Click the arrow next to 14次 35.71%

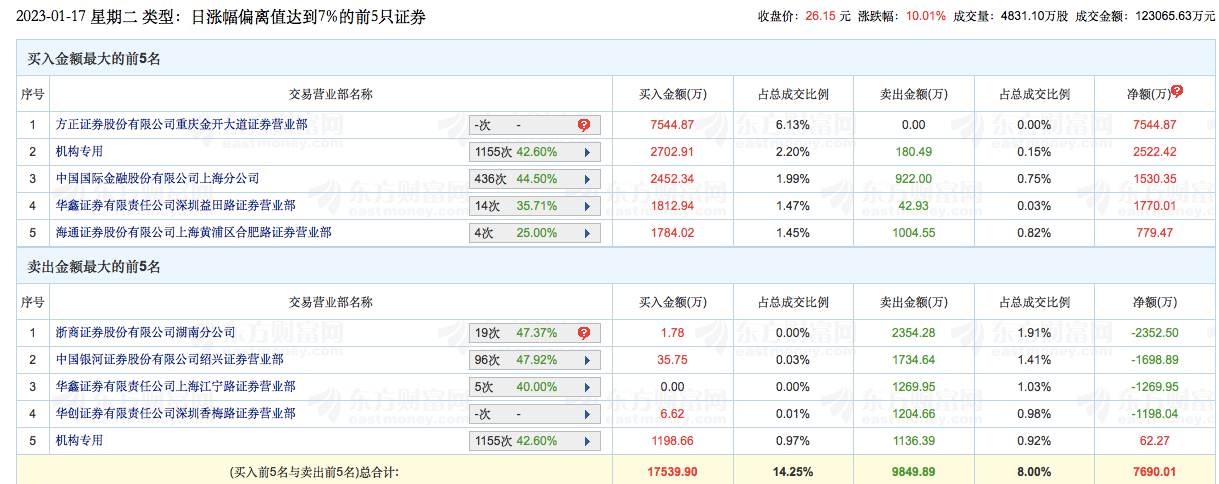coord(586,206)
